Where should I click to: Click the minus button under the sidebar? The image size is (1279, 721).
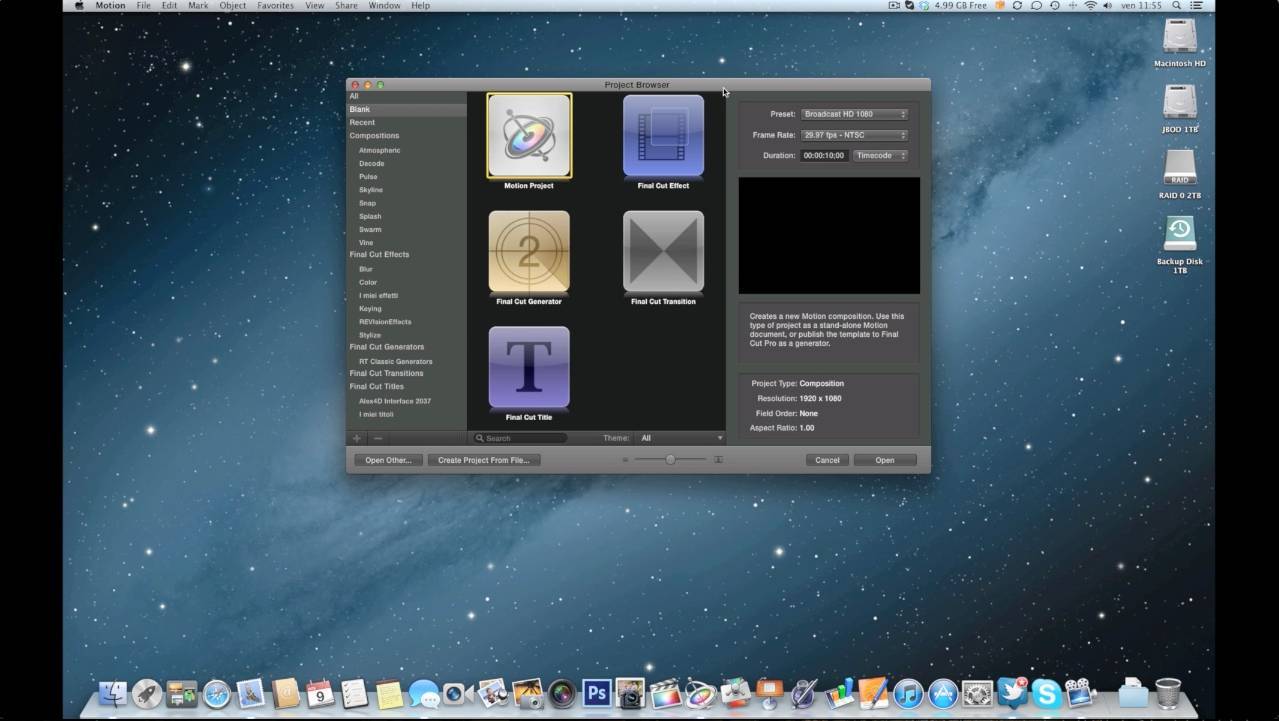378,438
